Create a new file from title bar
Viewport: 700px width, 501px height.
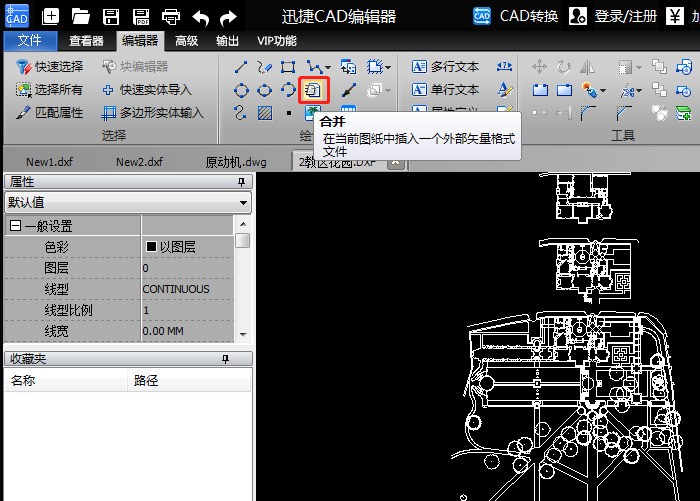click(50, 17)
